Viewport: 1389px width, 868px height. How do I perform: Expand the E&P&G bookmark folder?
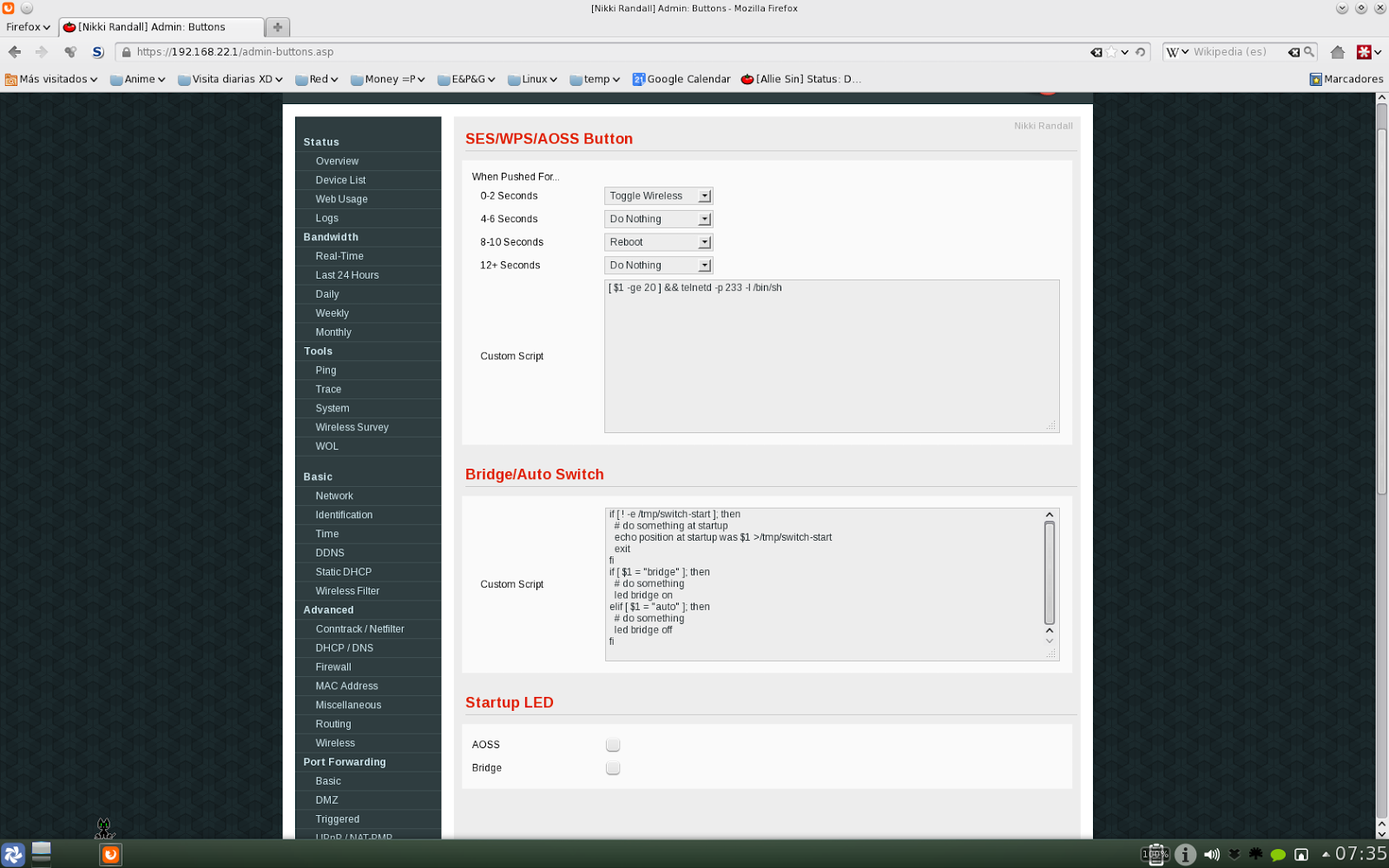(466, 79)
